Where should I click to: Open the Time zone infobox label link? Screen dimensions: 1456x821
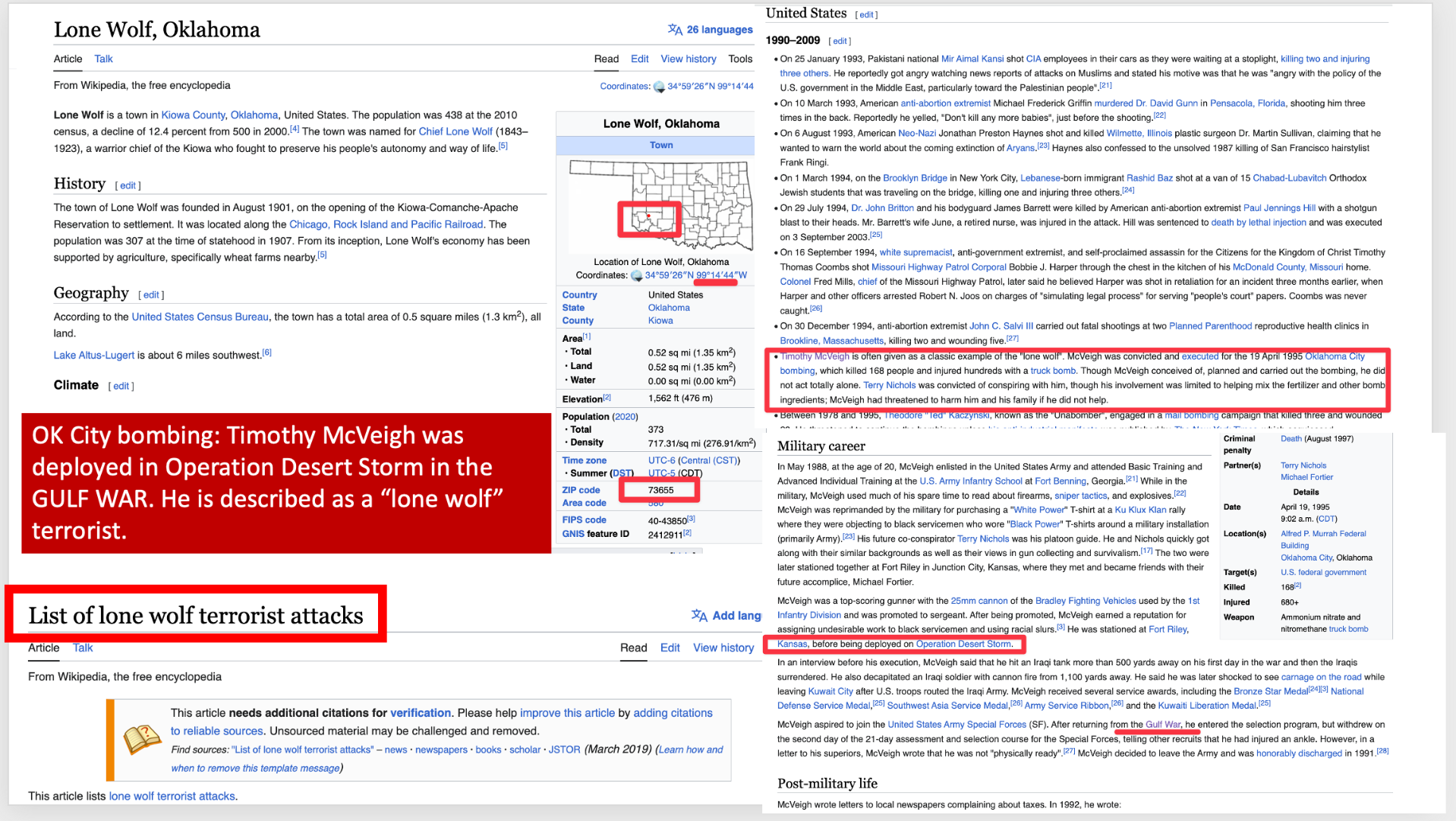pos(584,461)
